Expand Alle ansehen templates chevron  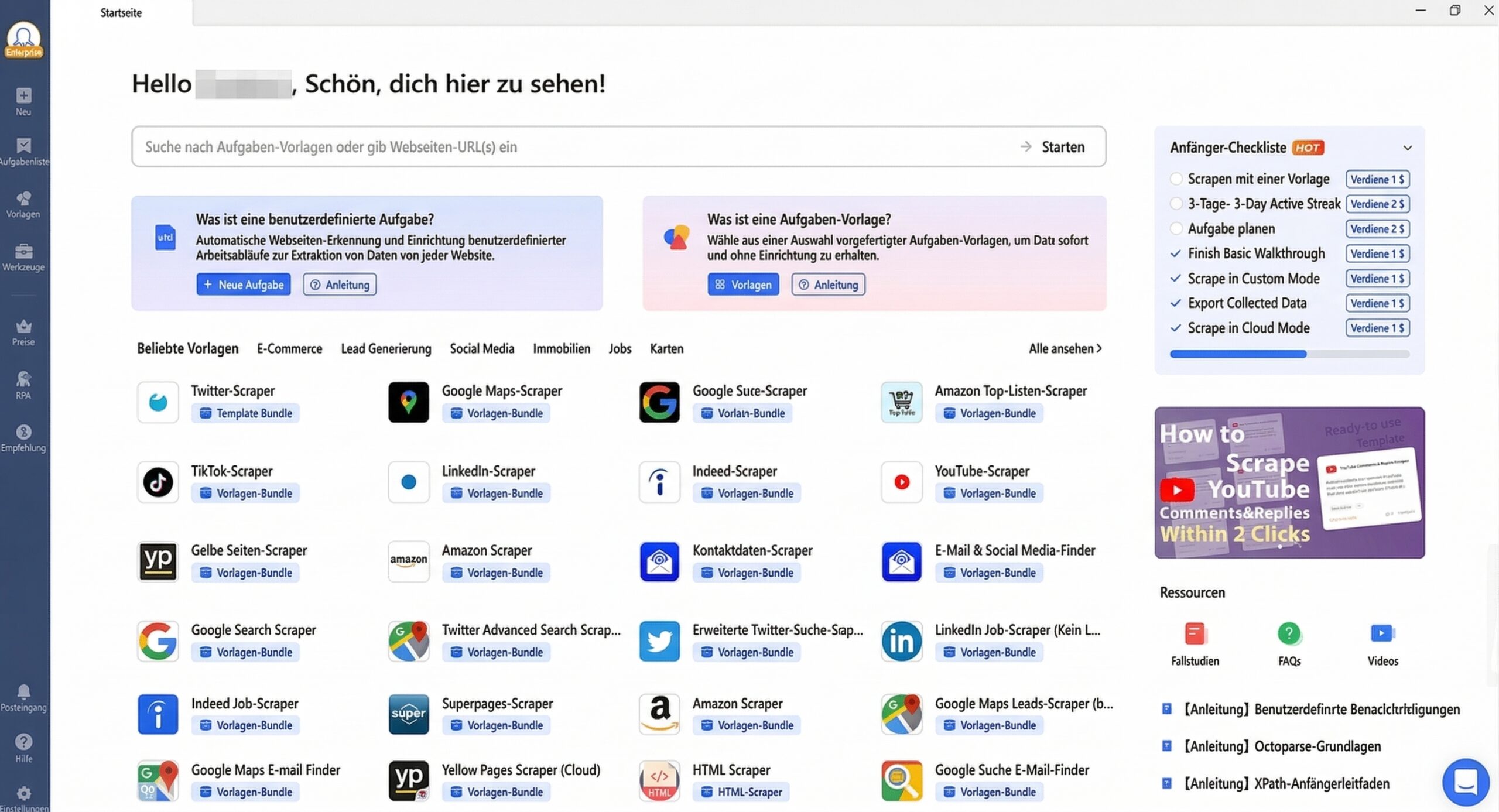tap(1099, 348)
